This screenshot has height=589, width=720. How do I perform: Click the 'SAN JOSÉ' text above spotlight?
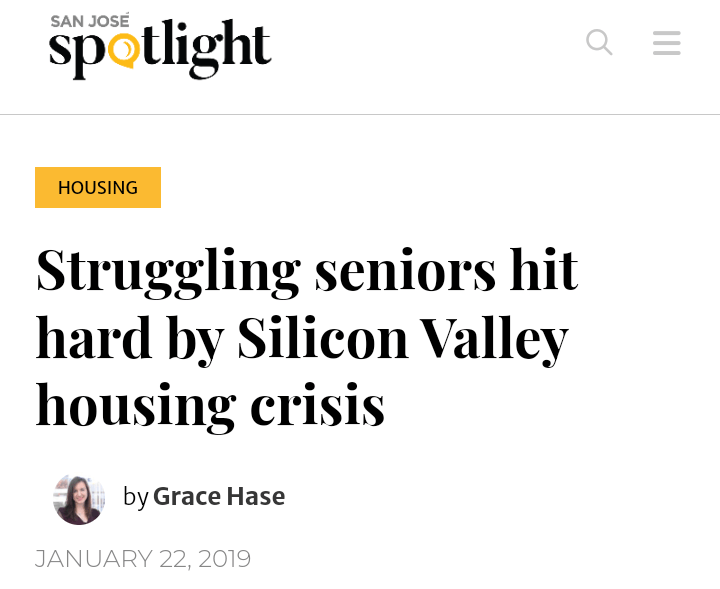pyautogui.click(x=90, y=20)
